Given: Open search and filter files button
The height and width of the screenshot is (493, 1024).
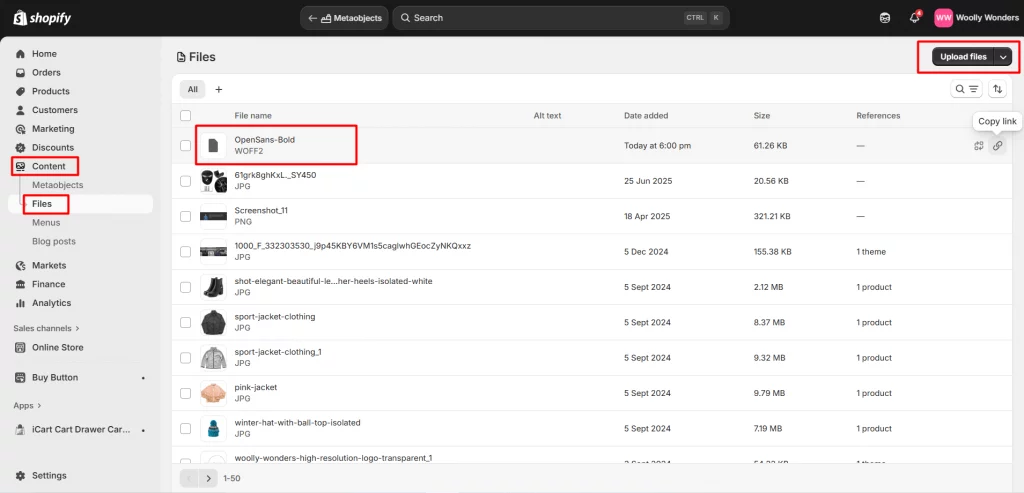Looking at the screenshot, I should 967,89.
